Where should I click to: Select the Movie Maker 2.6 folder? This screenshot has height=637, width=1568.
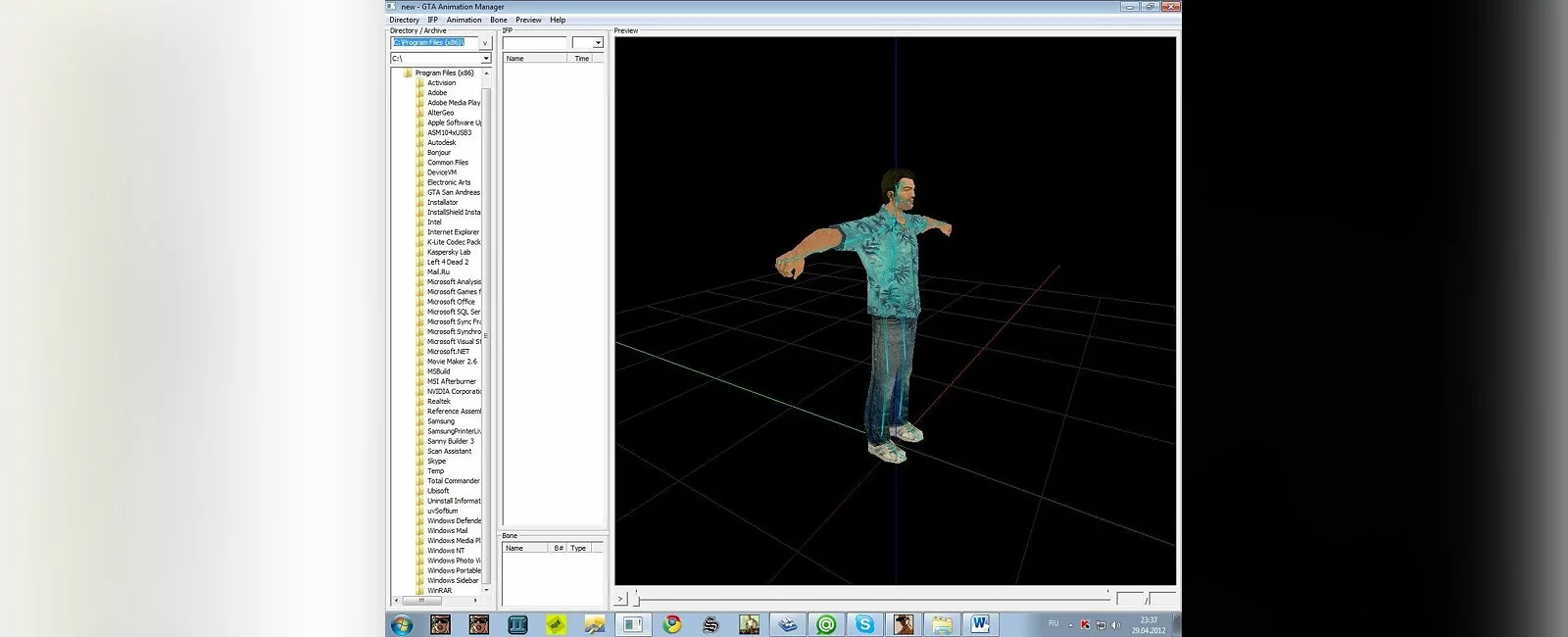(452, 362)
